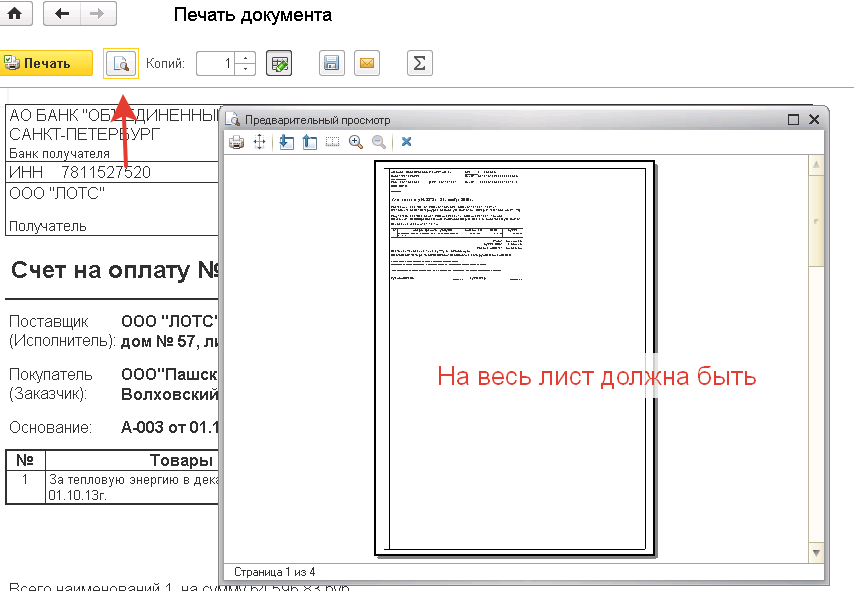Toggle the edit mode table-pencil button
Image resolution: width=854 pixels, height=591 pixels.
pos(279,64)
